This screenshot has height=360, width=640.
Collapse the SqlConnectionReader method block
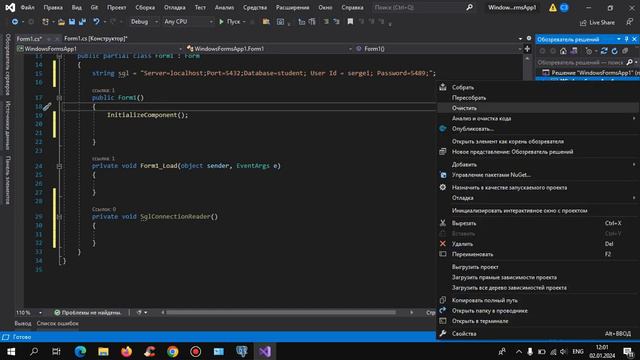pos(59,217)
